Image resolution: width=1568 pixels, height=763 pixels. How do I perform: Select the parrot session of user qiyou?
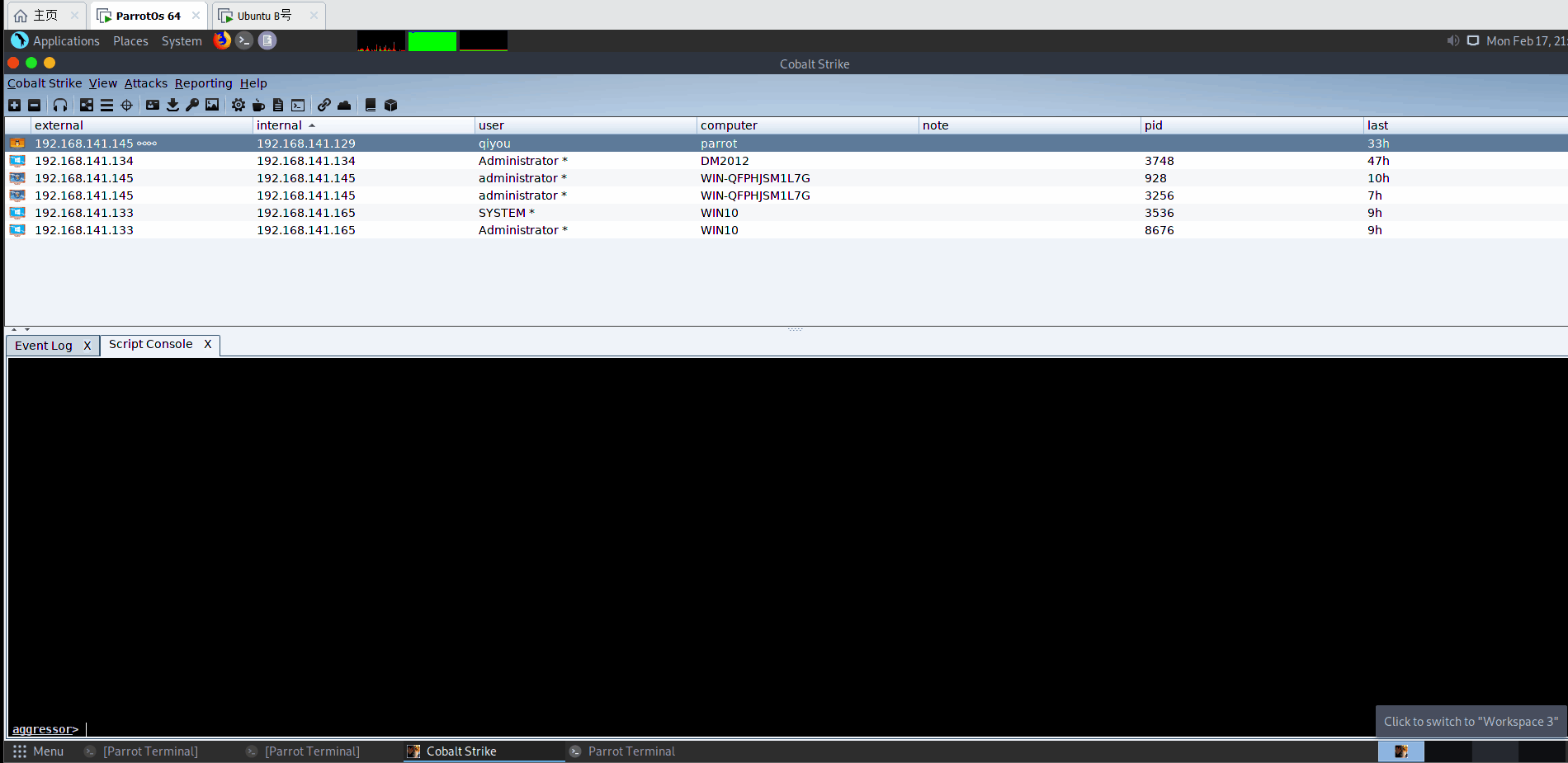[786, 144]
